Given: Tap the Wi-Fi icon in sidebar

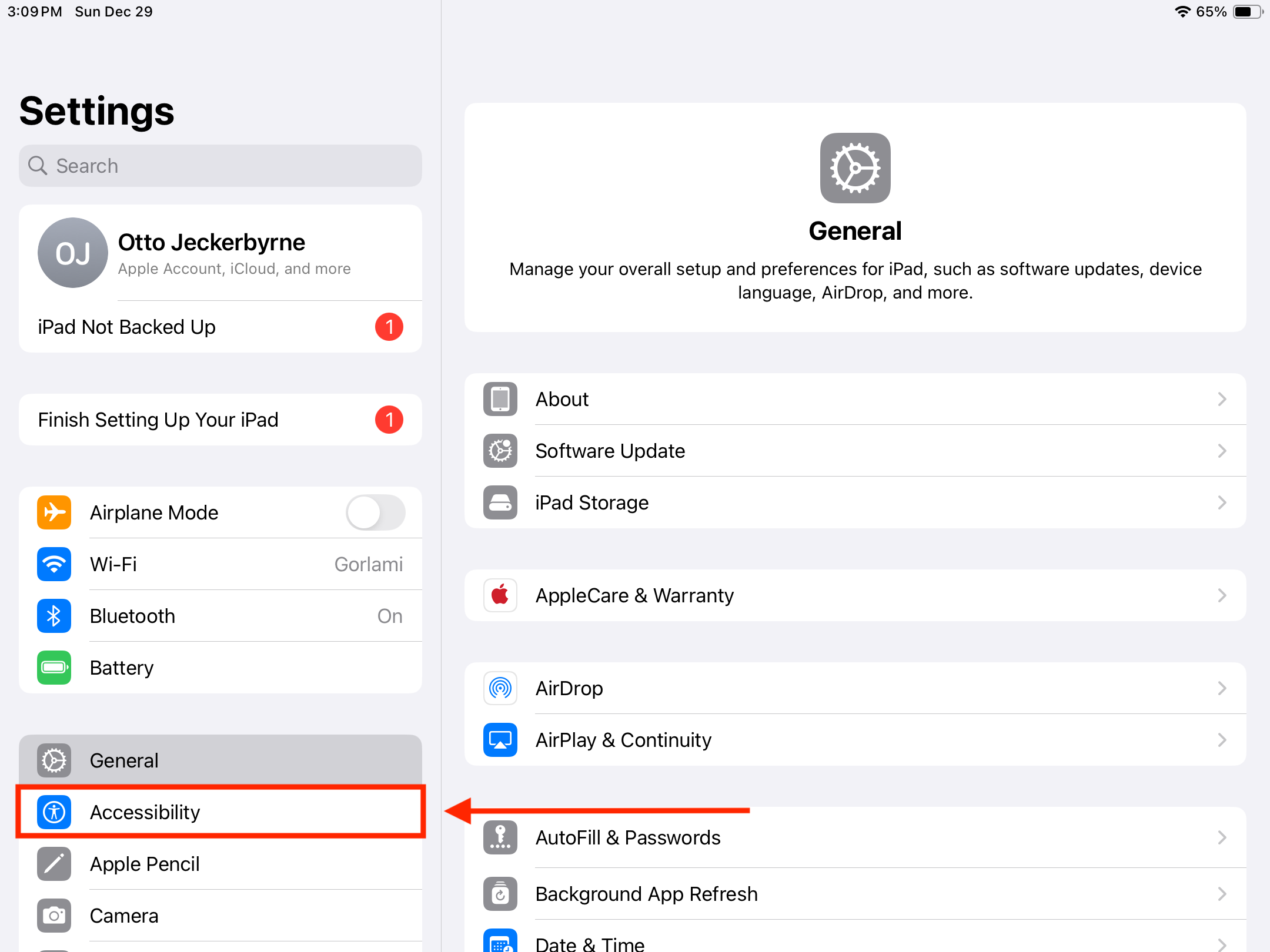Looking at the screenshot, I should (54, 564).
